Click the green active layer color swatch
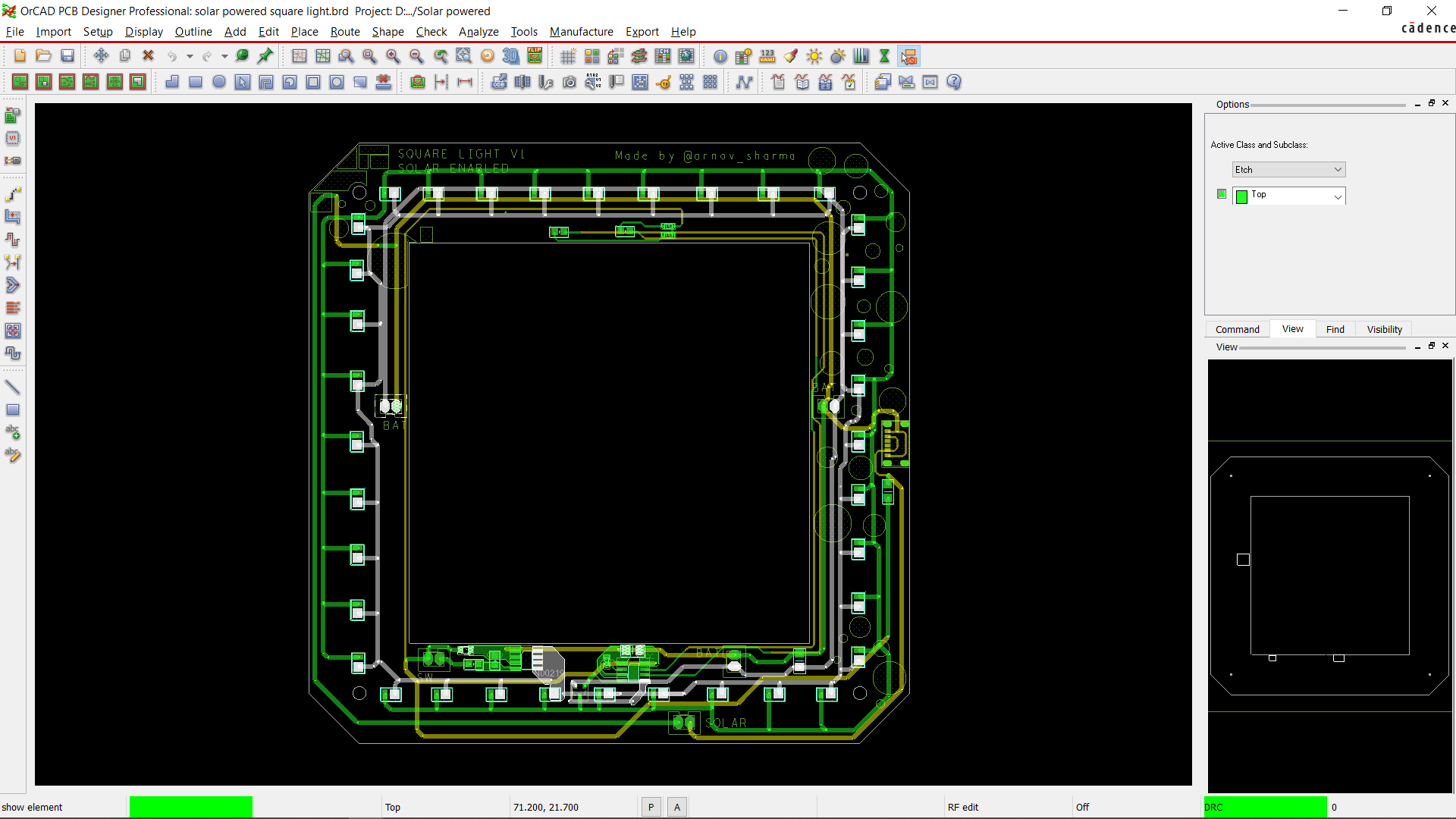The image size is (1456, 819). click(1242, 196)
